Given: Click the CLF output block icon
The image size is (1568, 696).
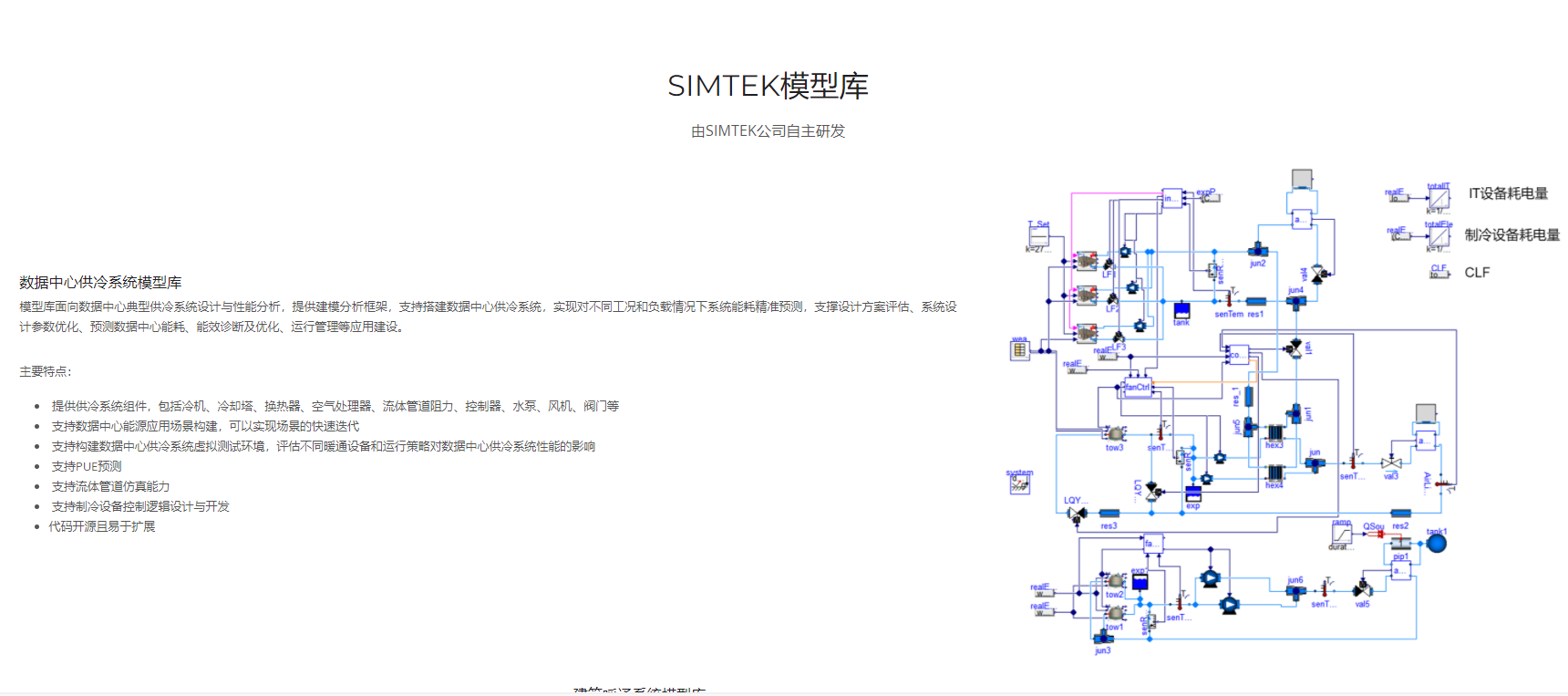Looking at the screenshot, I should click(1439, 272).
